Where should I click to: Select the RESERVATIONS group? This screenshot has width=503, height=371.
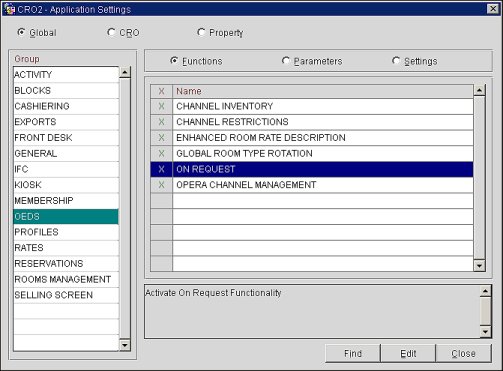[66, 264]
